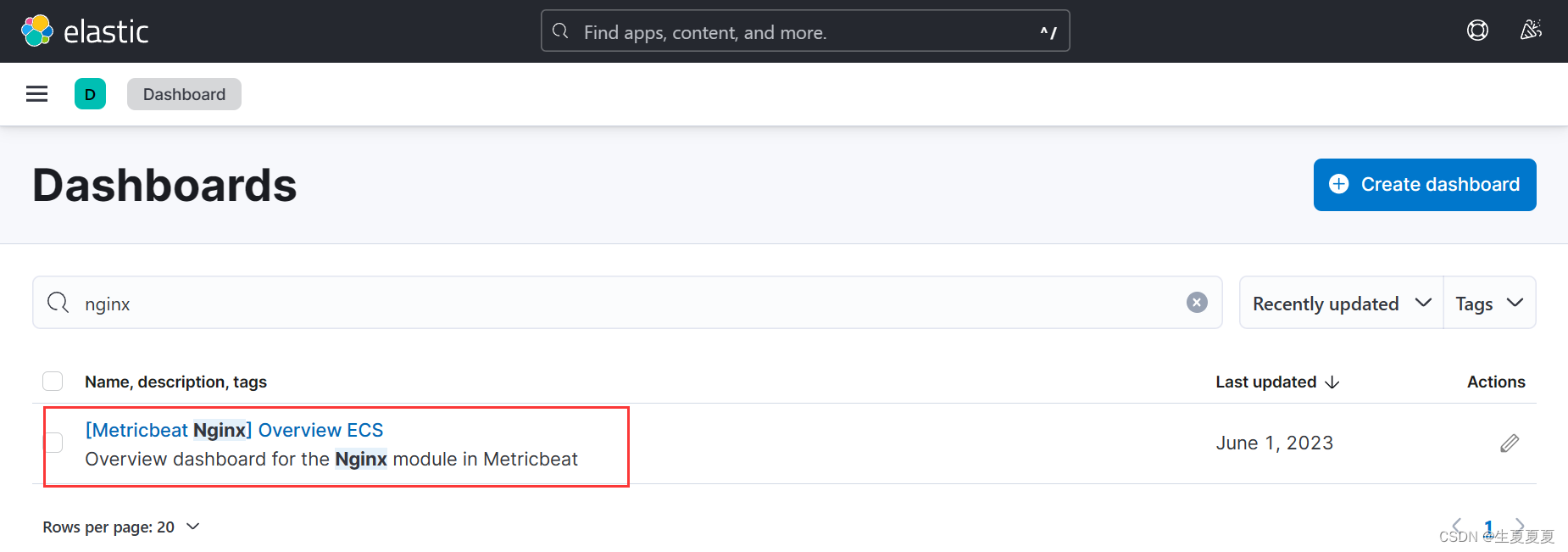This screenshot has height=552, width=1568.
Task: Focus the global Find apps search field
Action: [x=805, y=31]
